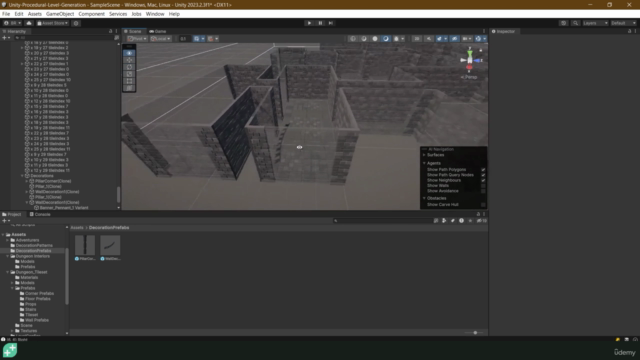This screenshot has width=640, height=360.
Task: Switch to the Console tab
Action: [x=40, y=214]
